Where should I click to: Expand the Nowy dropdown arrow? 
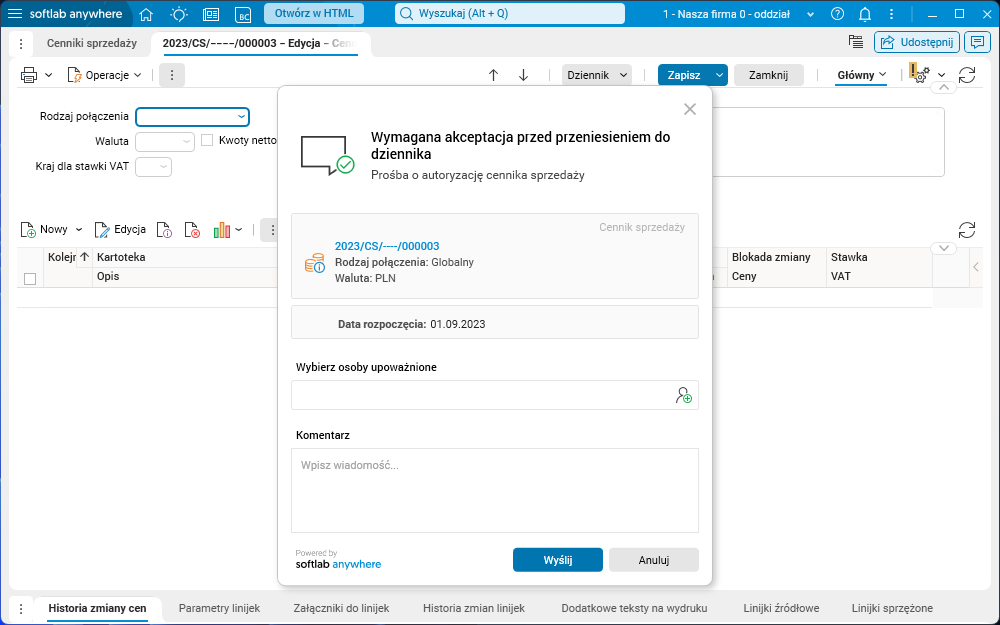click(79, 230)
